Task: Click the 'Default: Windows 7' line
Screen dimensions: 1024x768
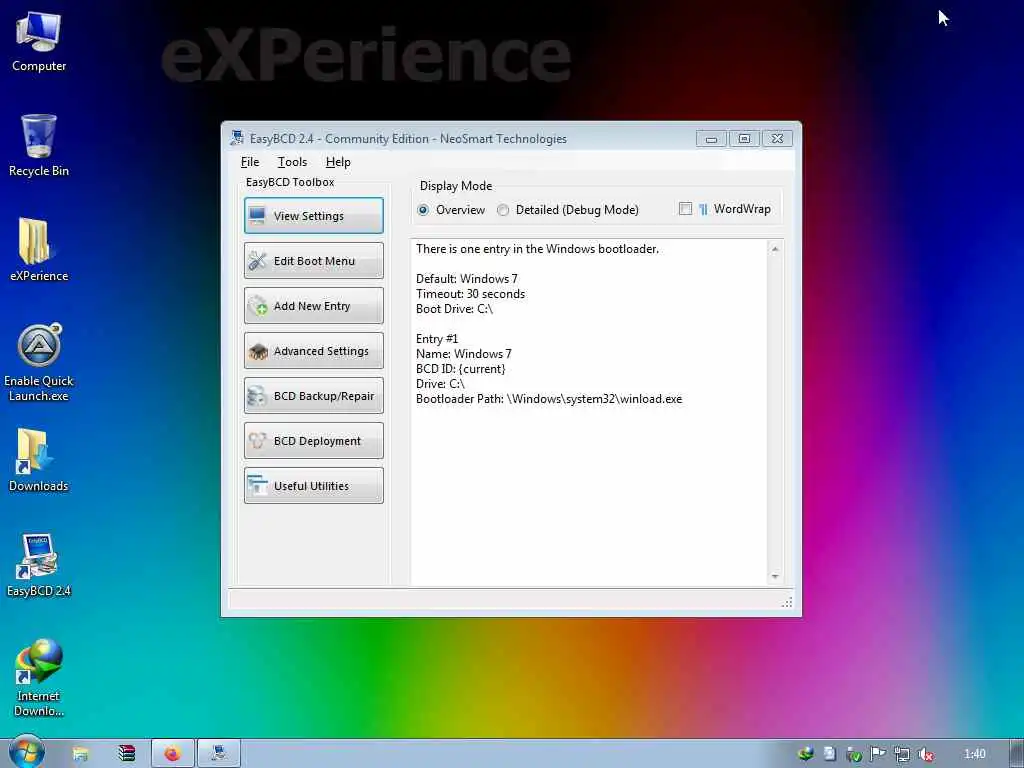Action: [x=467, y=279]
